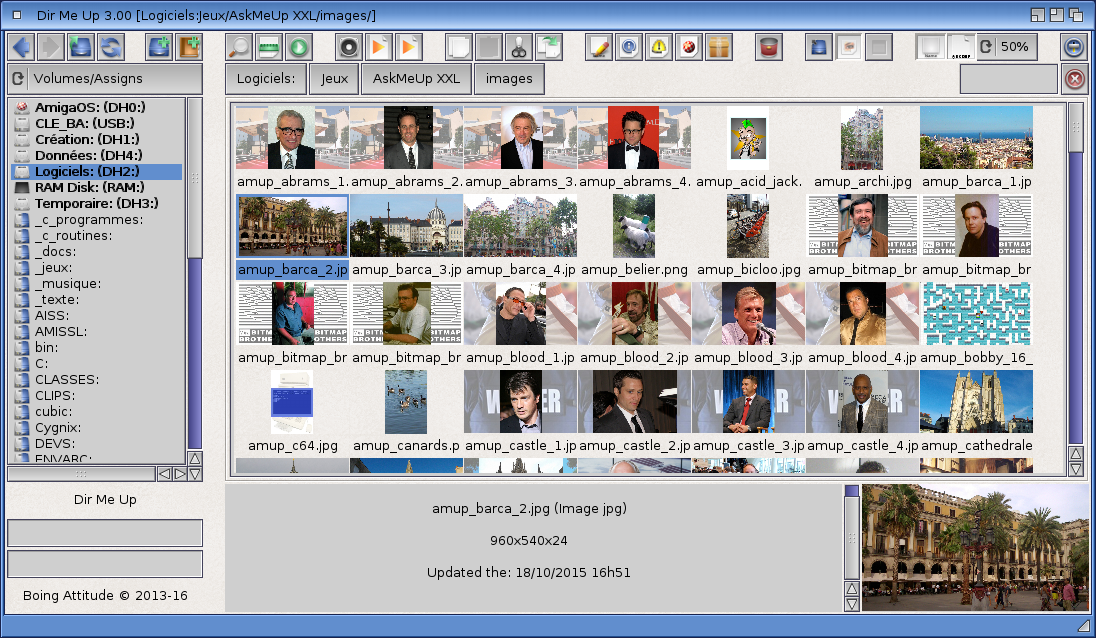This screenshot has width=1096, height=638.
Task: Click the Logiciels: root button
Action: coord(265,79)
